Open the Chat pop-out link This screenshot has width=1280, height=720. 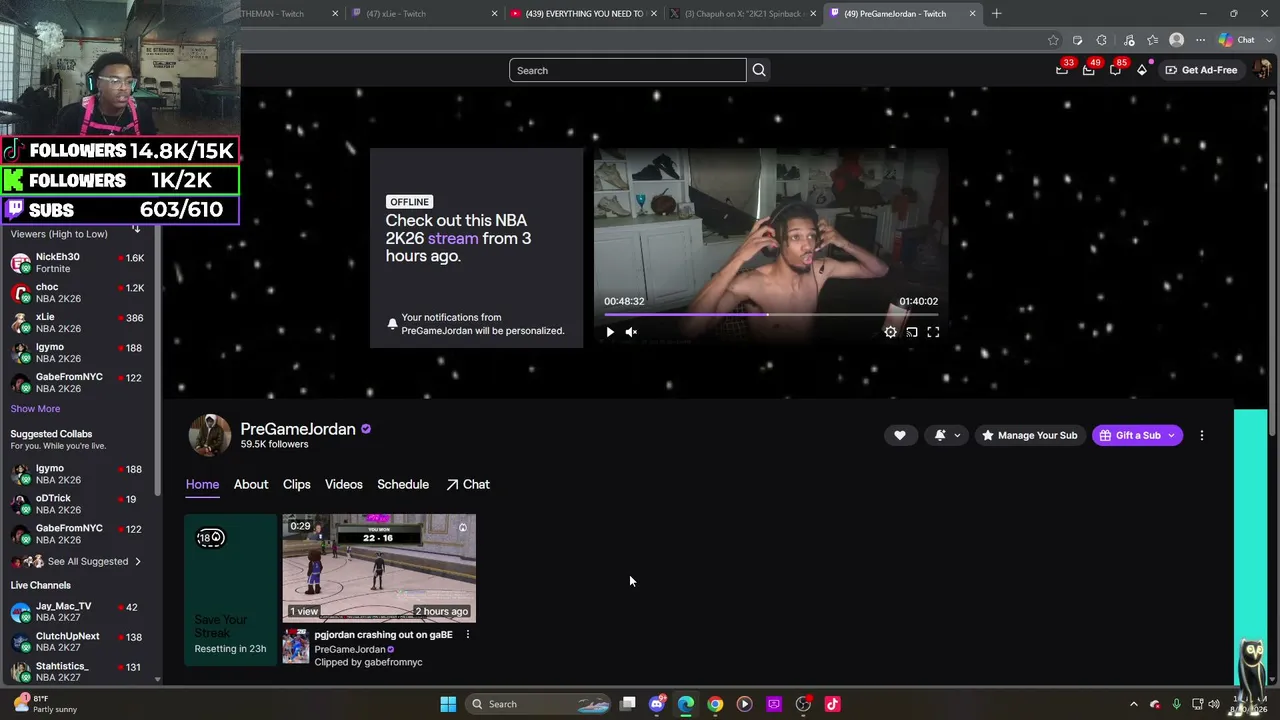[468, 485]
